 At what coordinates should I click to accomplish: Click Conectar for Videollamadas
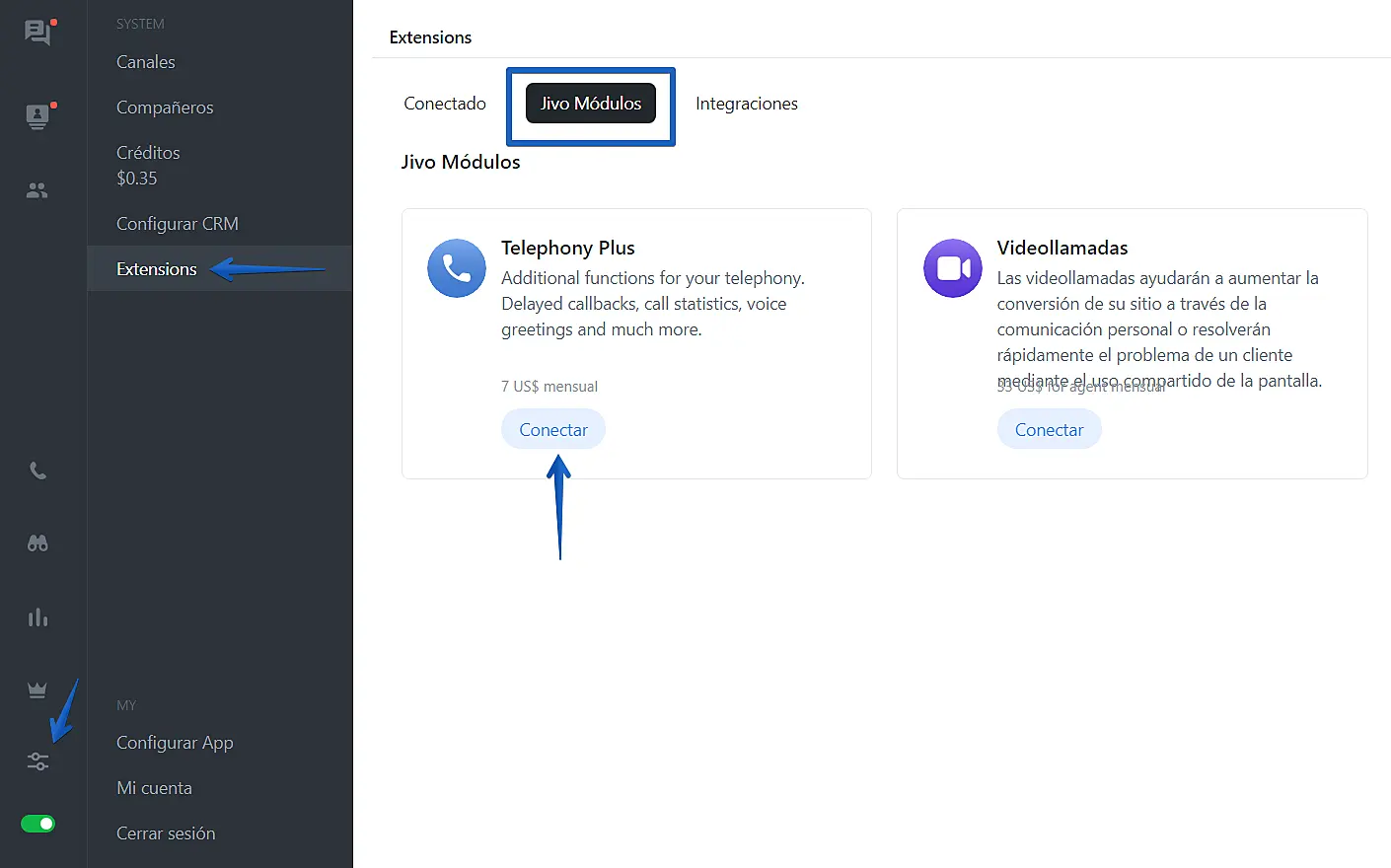pyautogui.click(x=1050, y=430)
